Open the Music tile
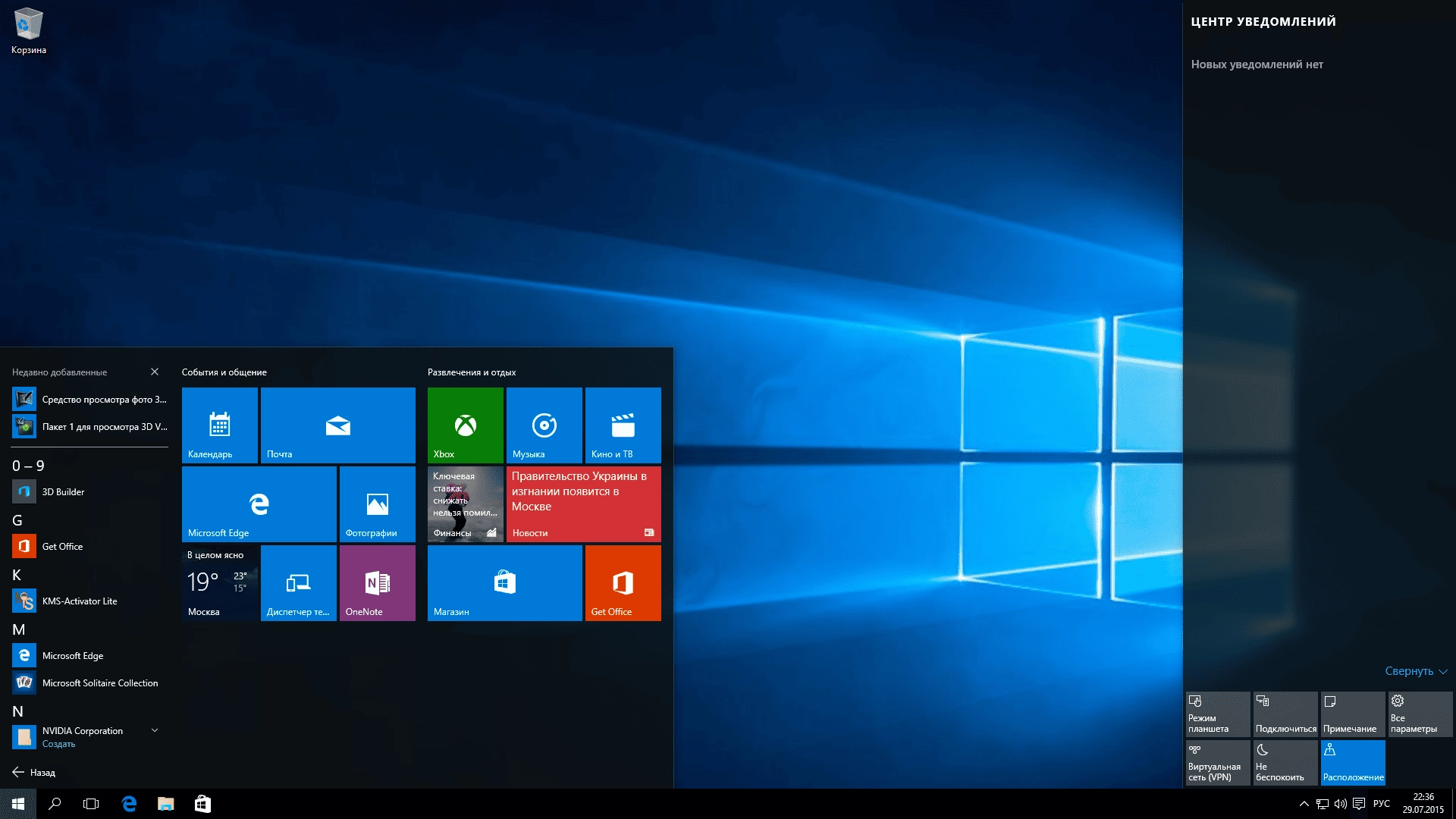 click(x=544, y=425)
